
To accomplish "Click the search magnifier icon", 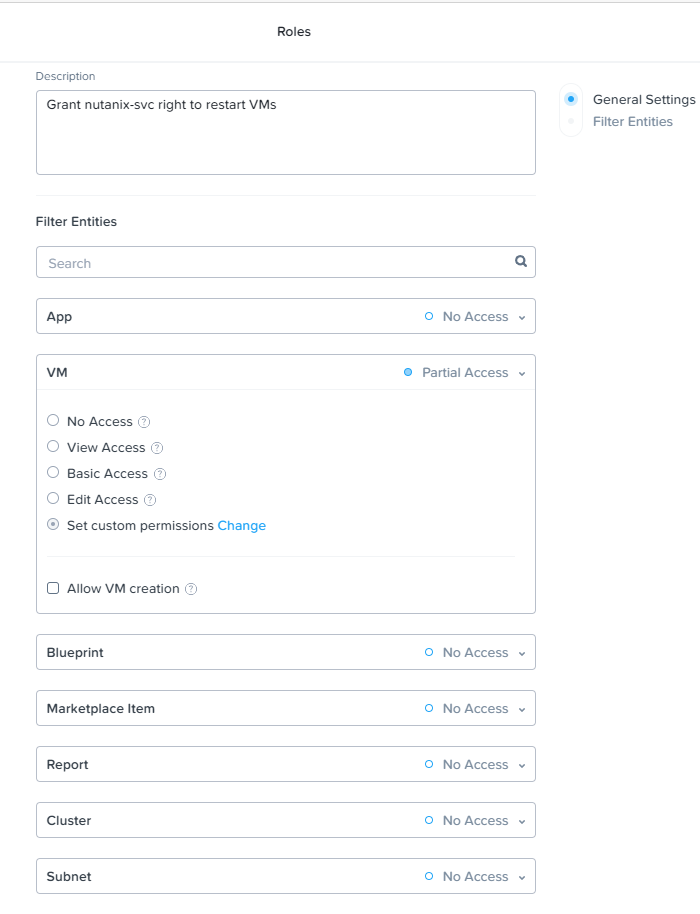I will tap(520, 261).
